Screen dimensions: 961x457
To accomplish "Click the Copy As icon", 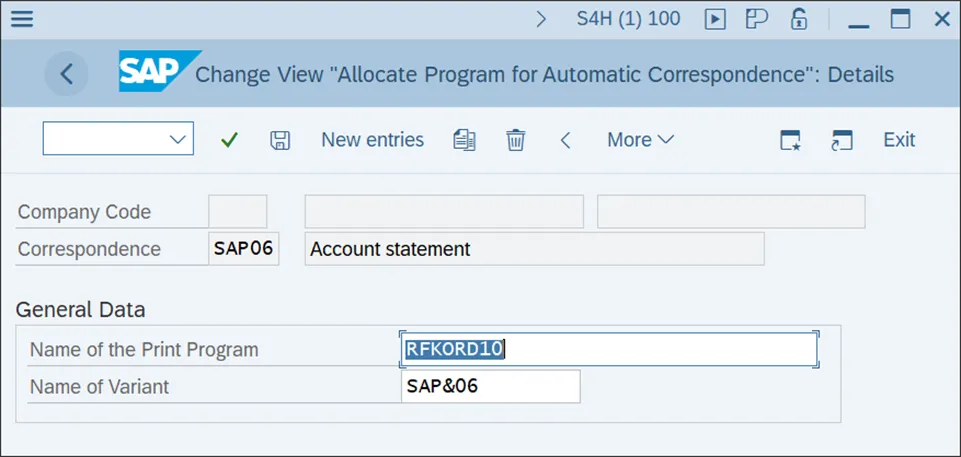I will click(464, 140).
